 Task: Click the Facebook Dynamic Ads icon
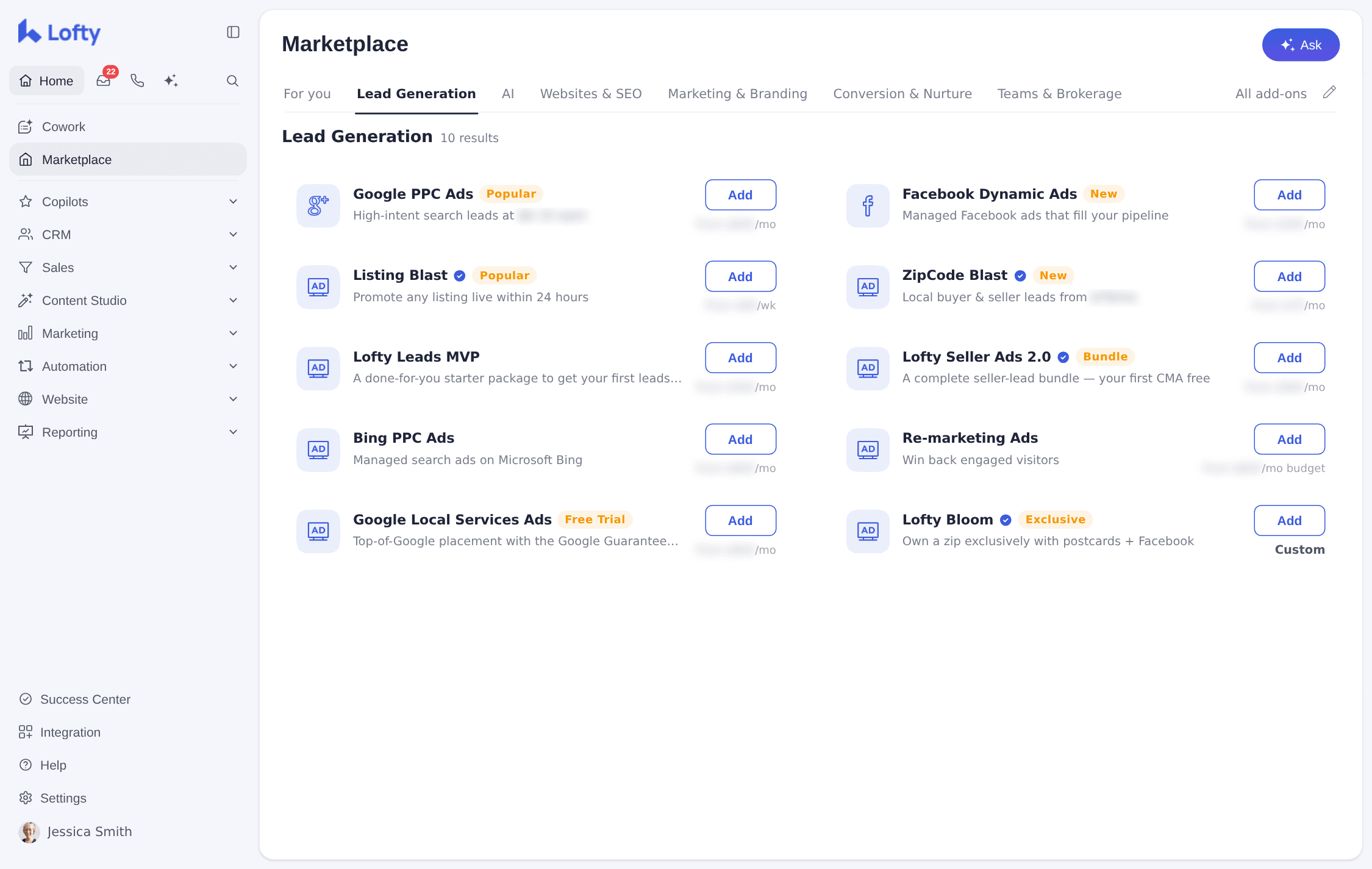coord(868,206)
